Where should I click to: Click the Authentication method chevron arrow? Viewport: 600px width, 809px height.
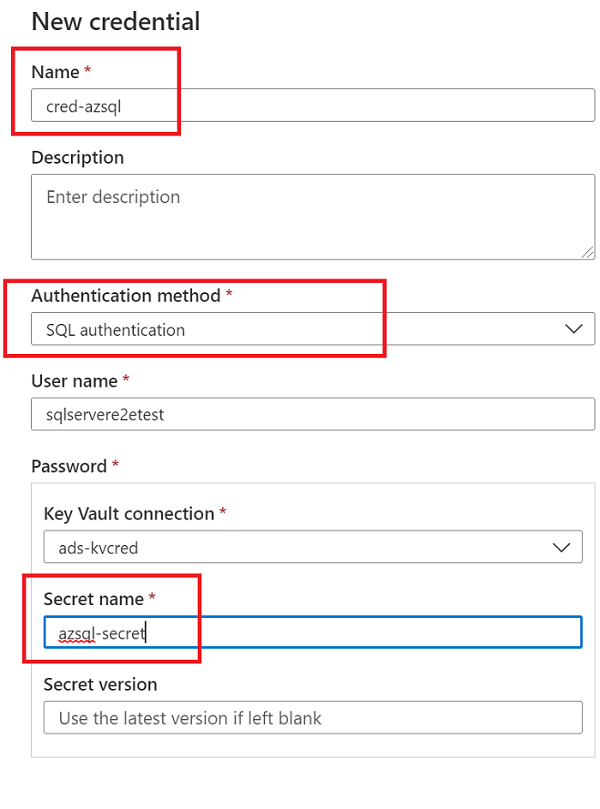coord(574,329)
